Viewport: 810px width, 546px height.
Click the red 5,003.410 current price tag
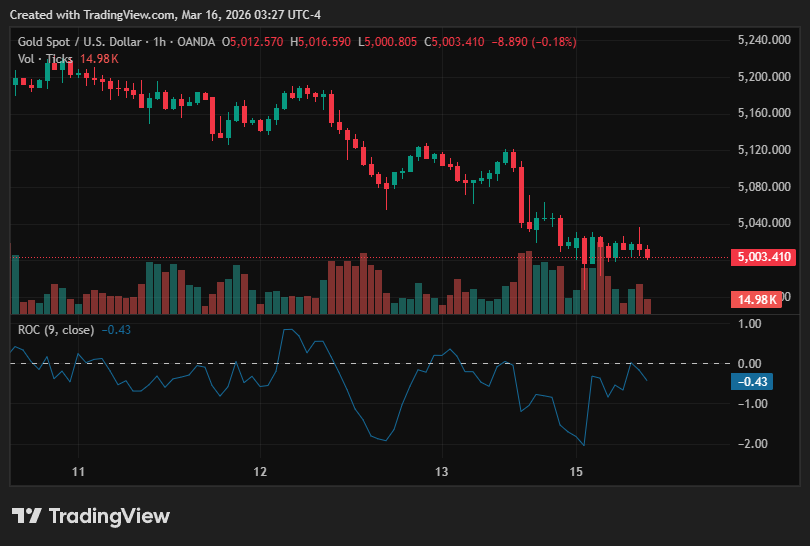[x=764, y=257]
